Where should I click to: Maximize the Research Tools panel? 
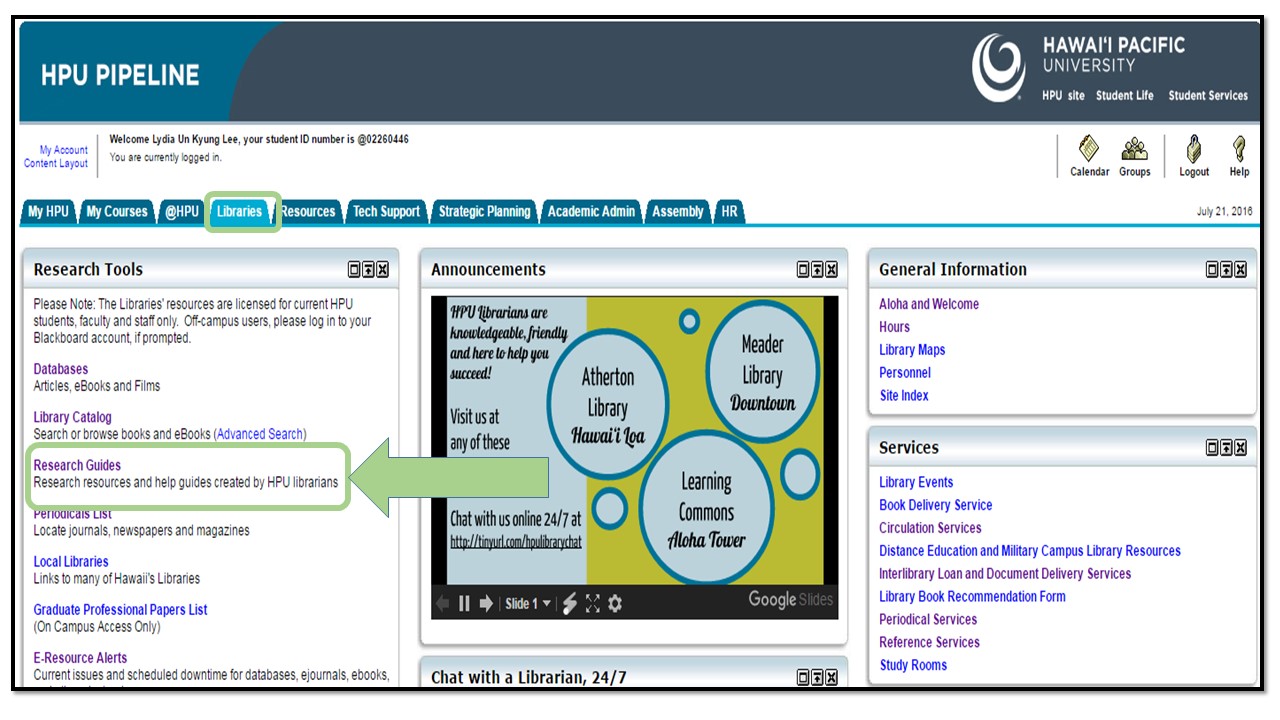click(355, 270)
